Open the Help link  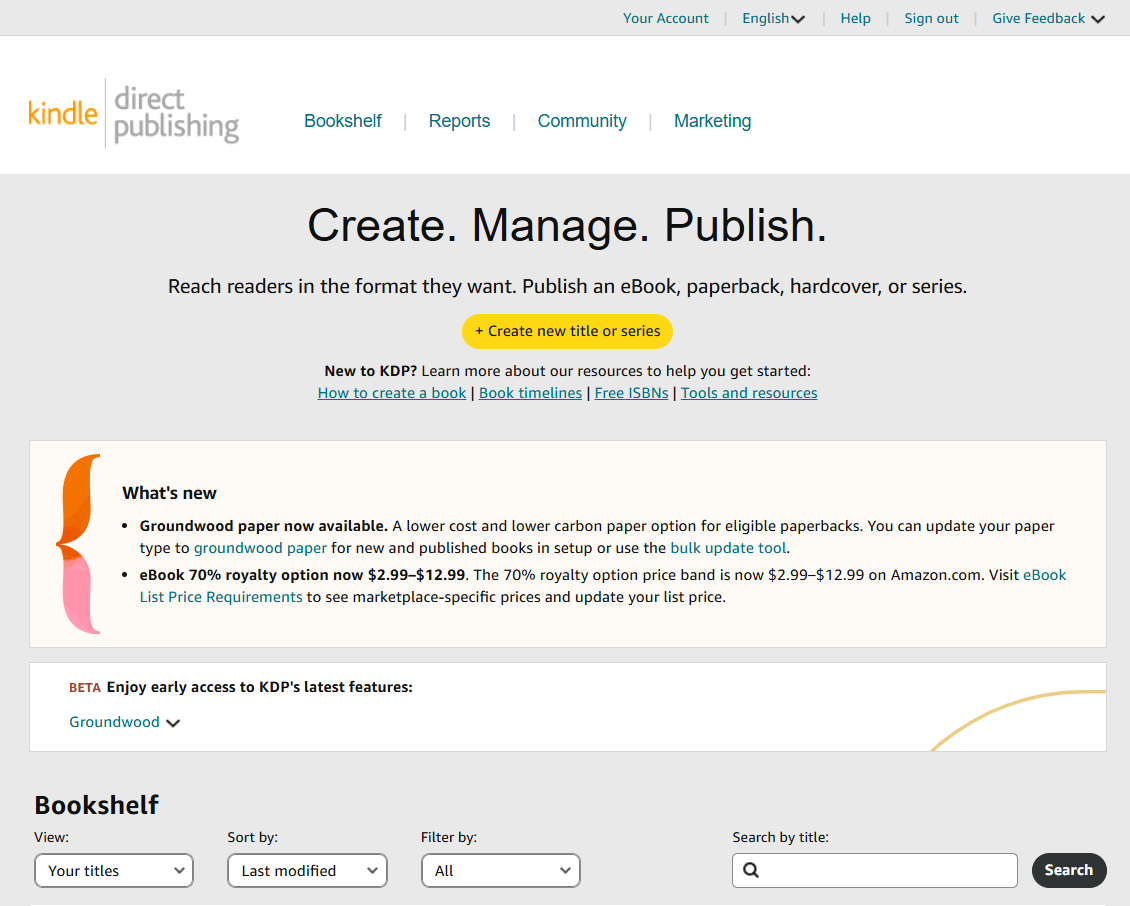point(855,18)
